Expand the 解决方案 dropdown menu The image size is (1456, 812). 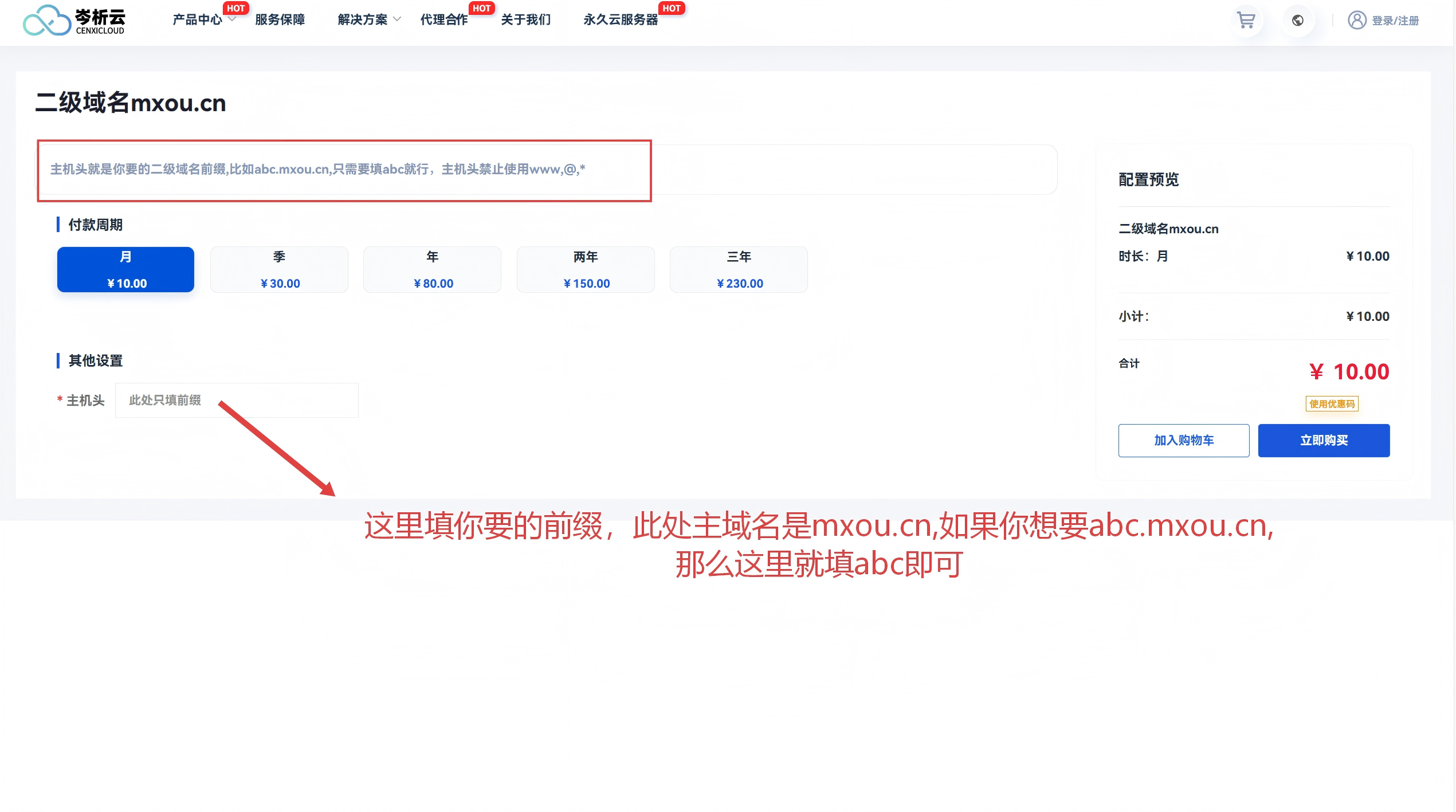(363, 19)
